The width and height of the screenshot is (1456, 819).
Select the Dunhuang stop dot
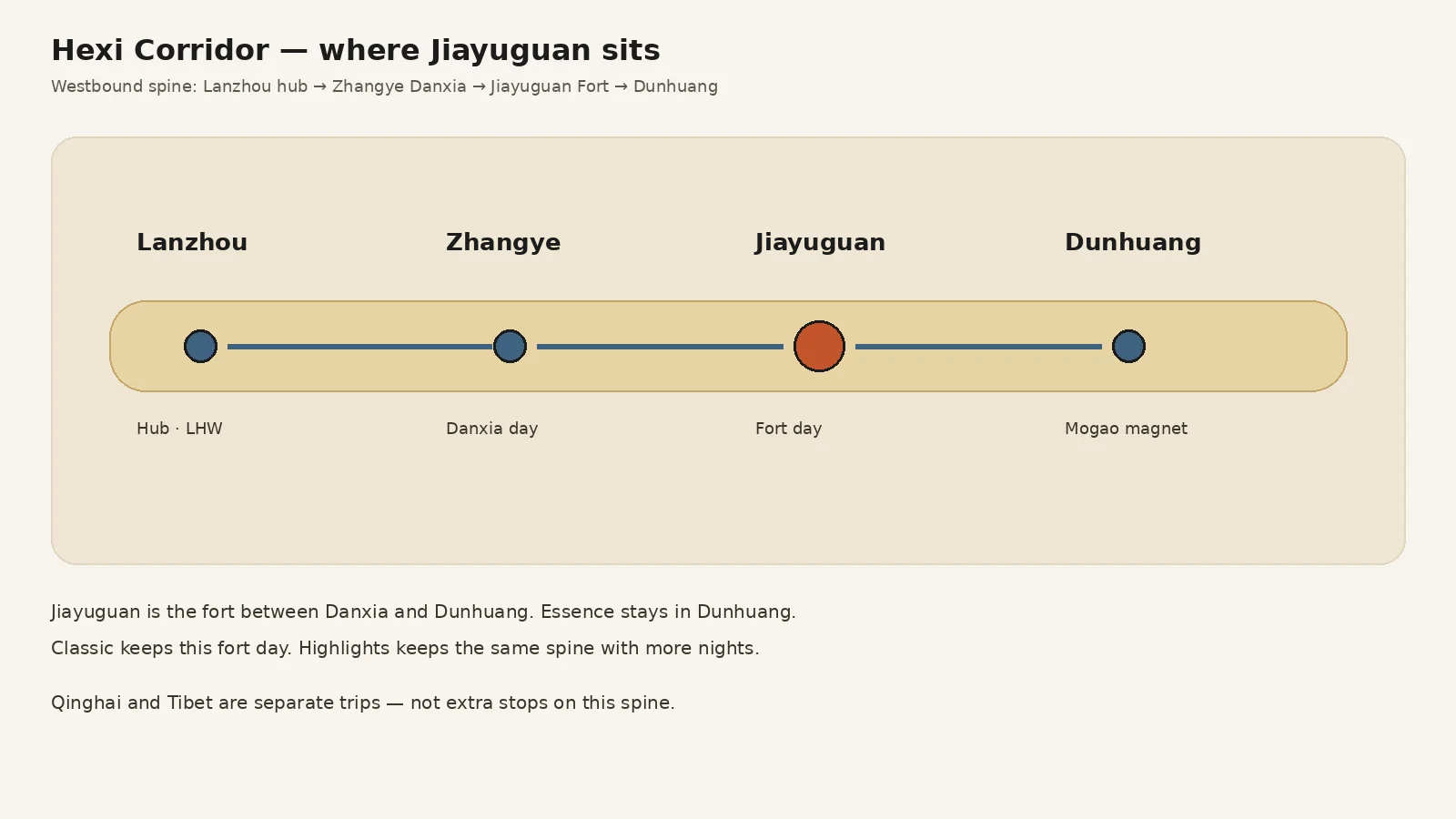coord(1128,346)
